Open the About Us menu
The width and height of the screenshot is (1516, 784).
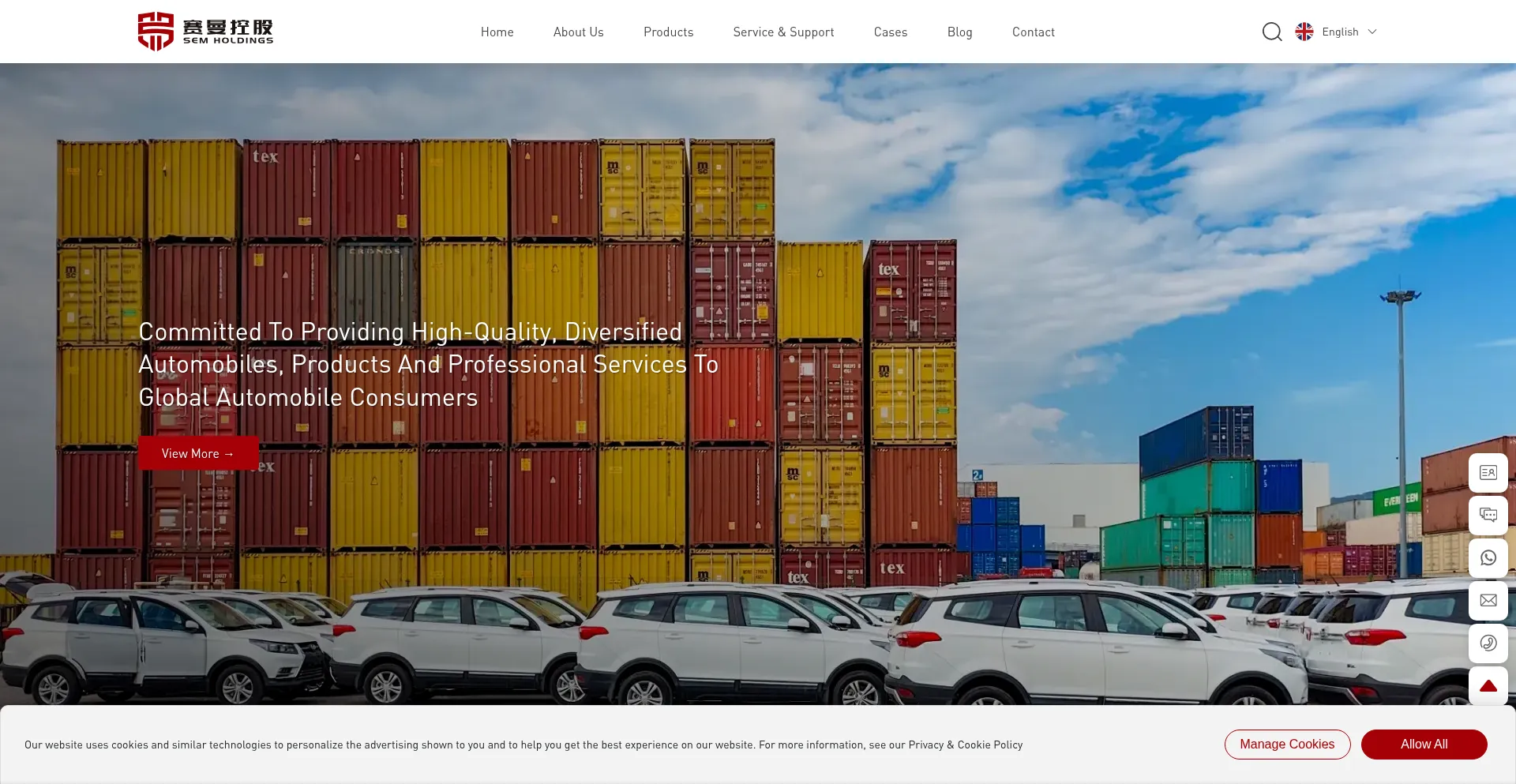pos(578,32)
